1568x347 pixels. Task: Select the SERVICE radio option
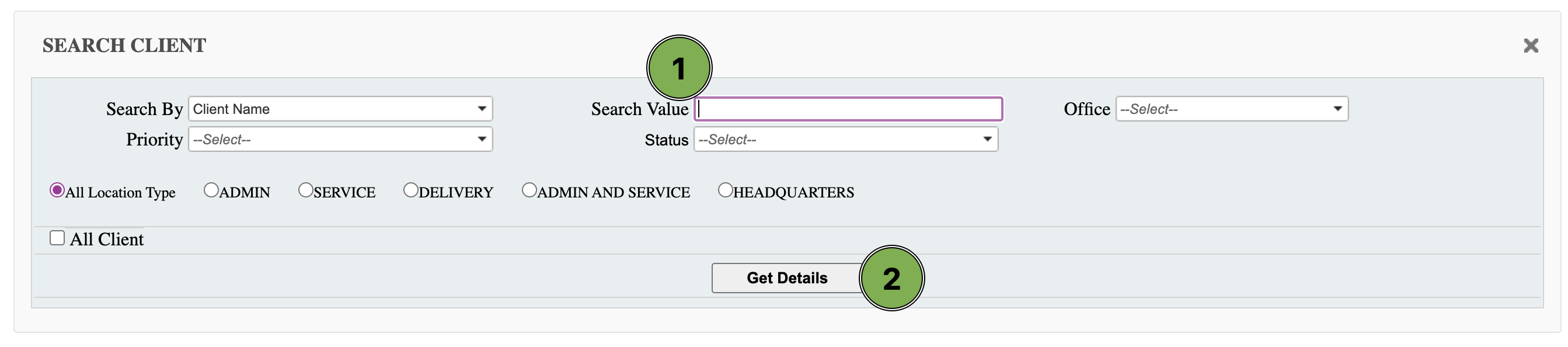(x=305, y=190)
